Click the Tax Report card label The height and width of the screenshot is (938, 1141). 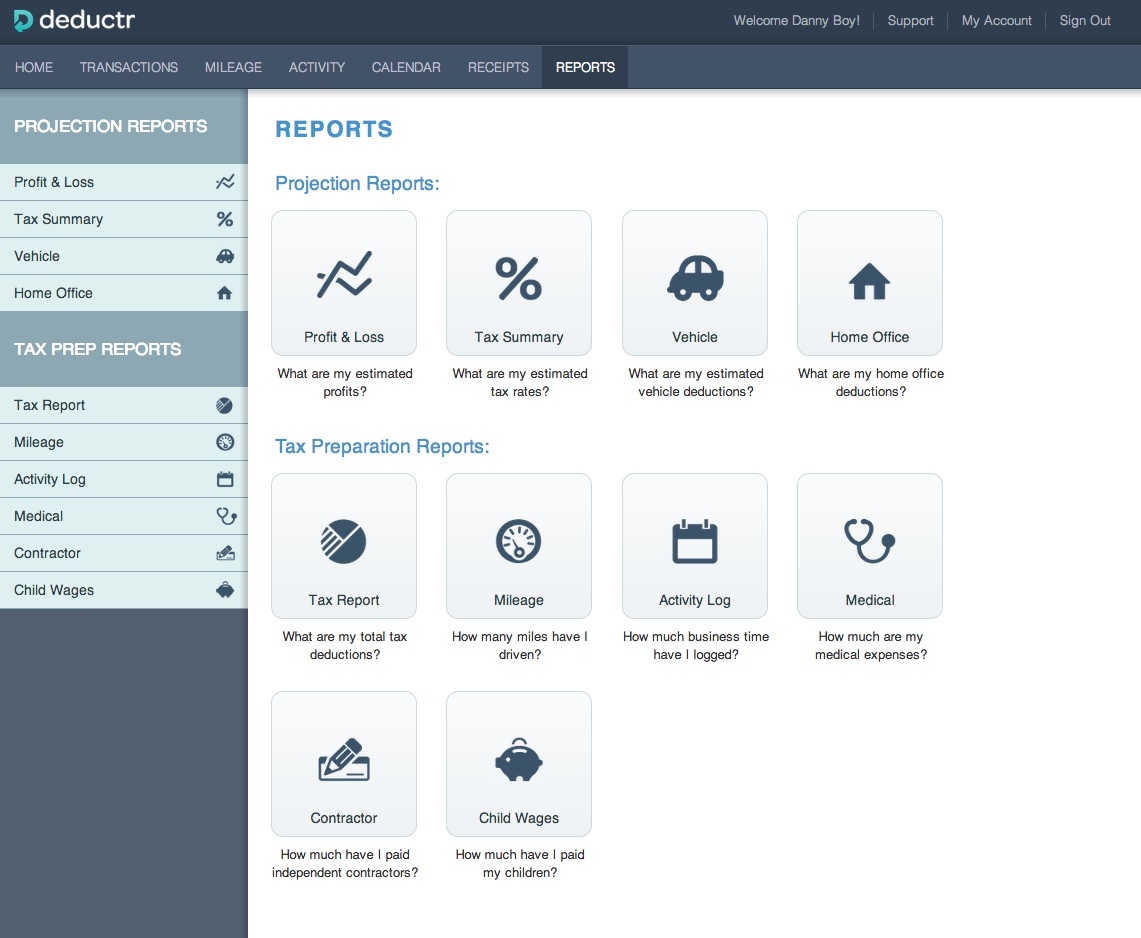click(343, 600)
